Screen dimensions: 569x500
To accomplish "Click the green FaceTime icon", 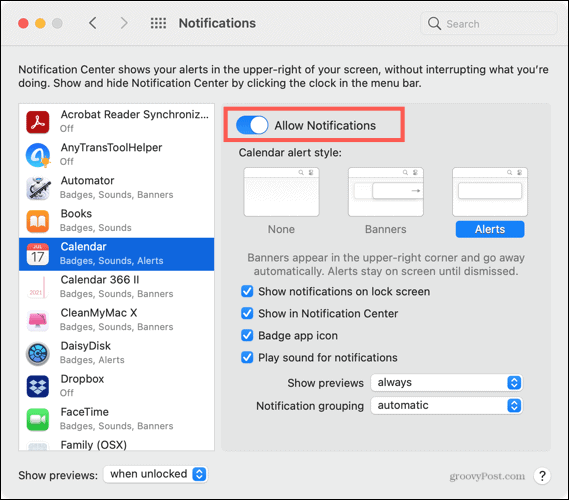I will pos(37,419).
